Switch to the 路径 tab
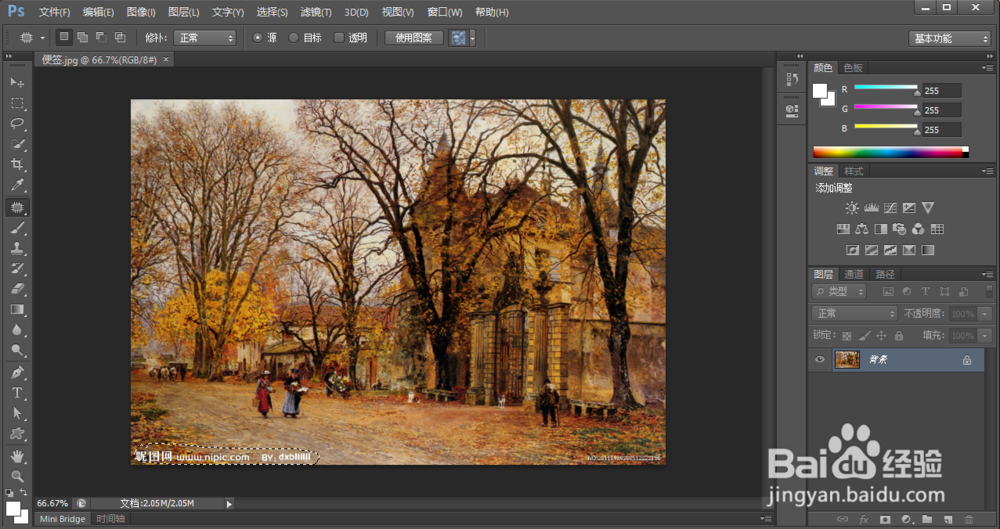 pos(885,274)
